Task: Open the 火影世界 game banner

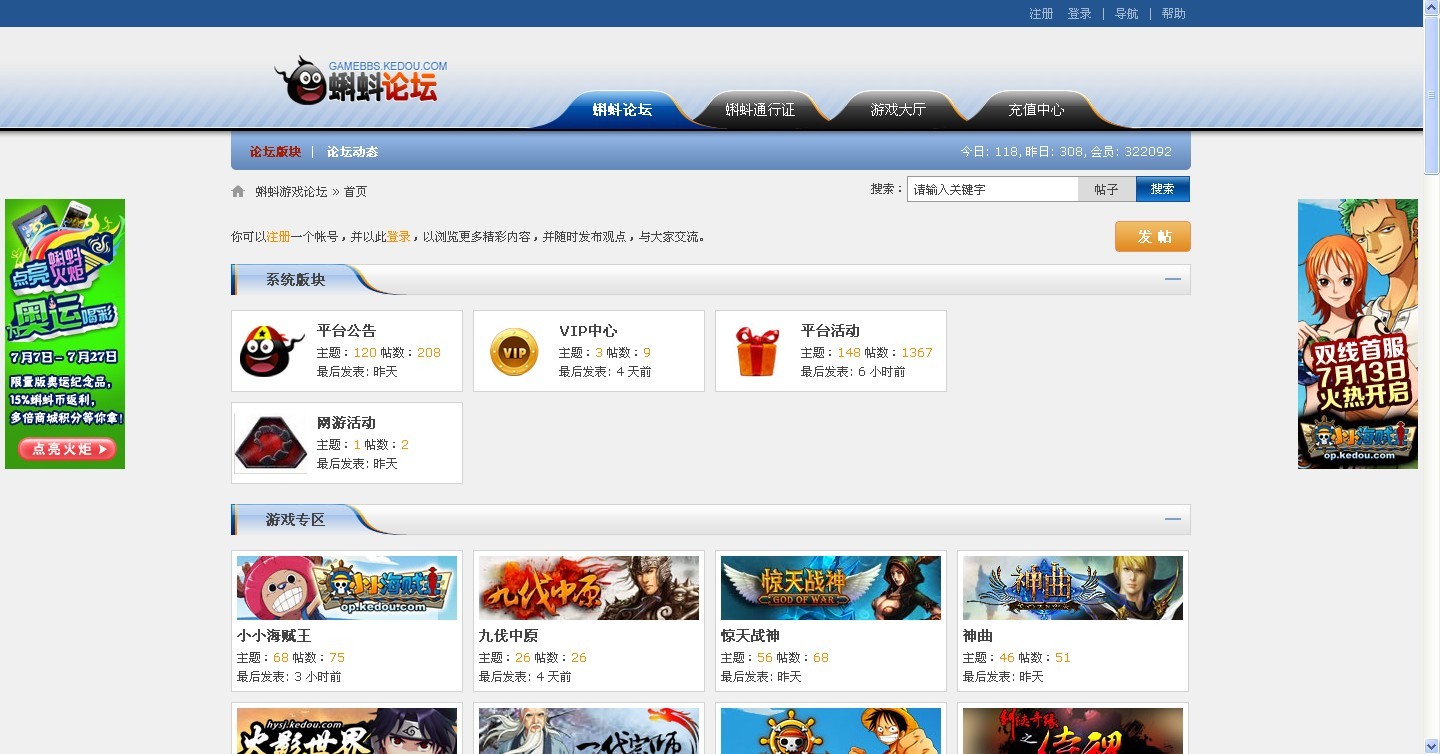Action: point(347,731)
